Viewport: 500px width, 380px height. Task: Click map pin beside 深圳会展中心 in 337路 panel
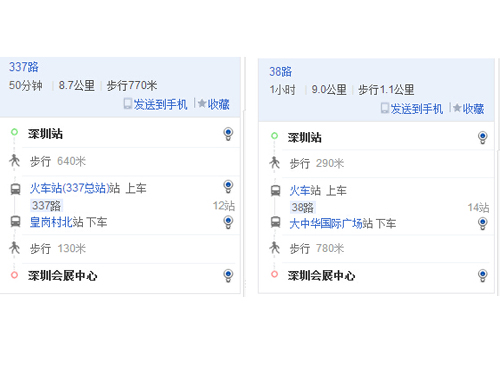click(x=228, y=275)
